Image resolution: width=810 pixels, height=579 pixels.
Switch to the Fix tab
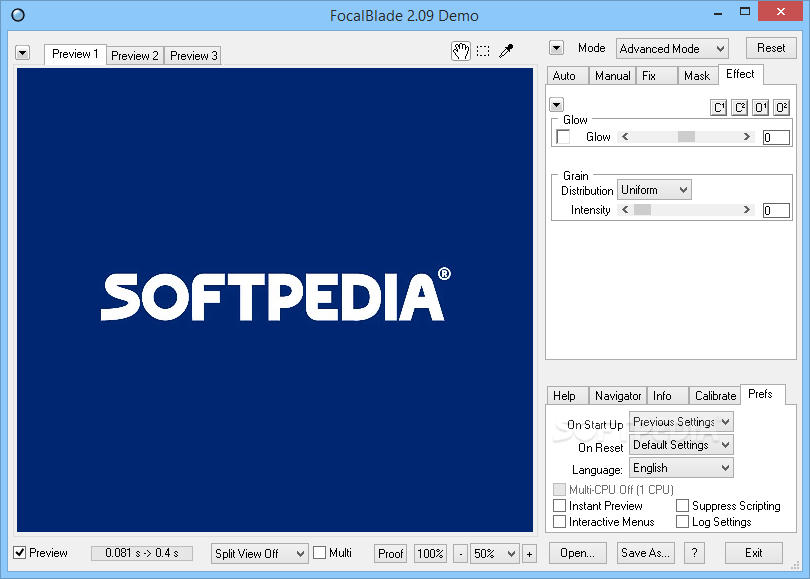pos(657,76)
